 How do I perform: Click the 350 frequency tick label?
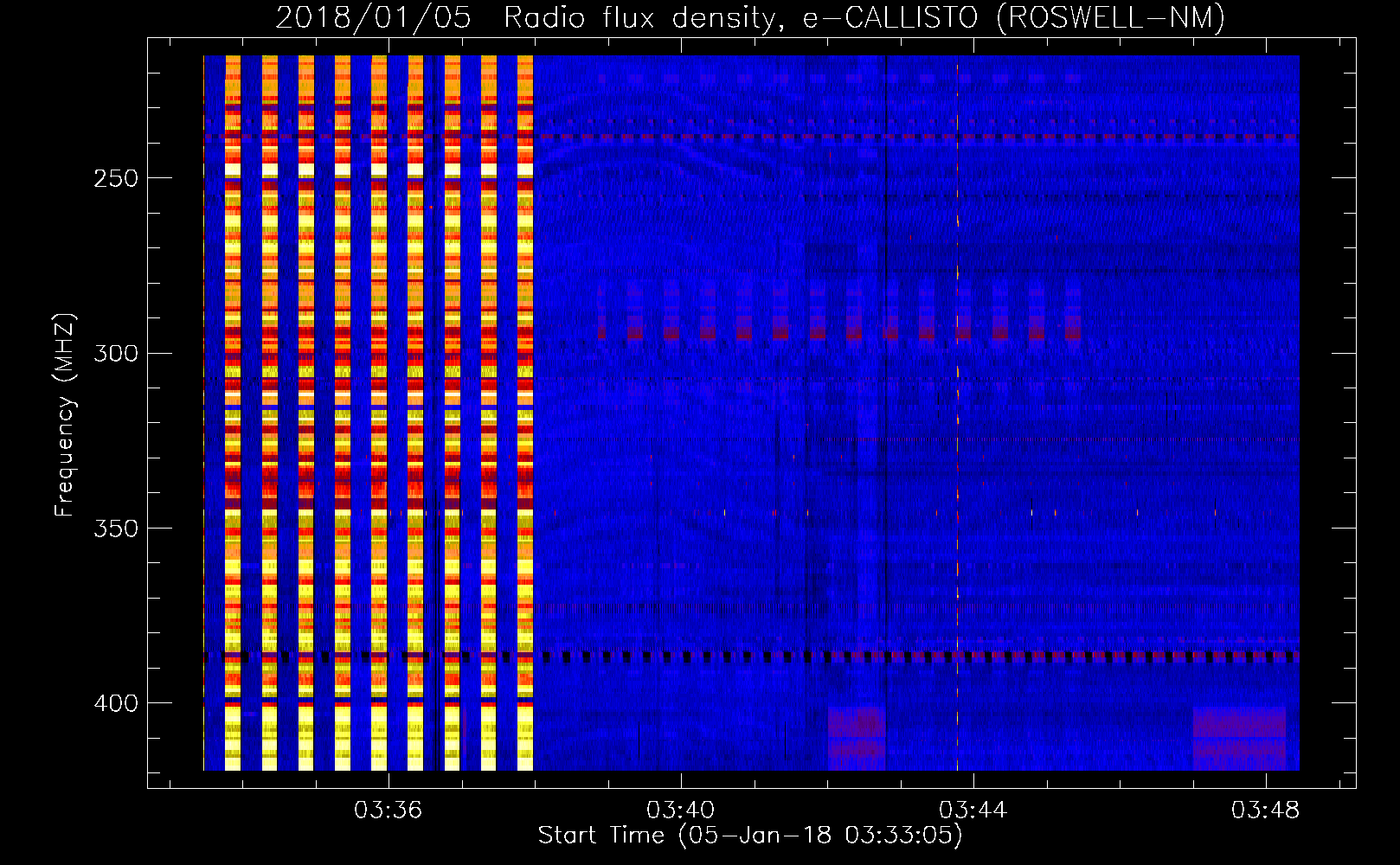(116, 529)
